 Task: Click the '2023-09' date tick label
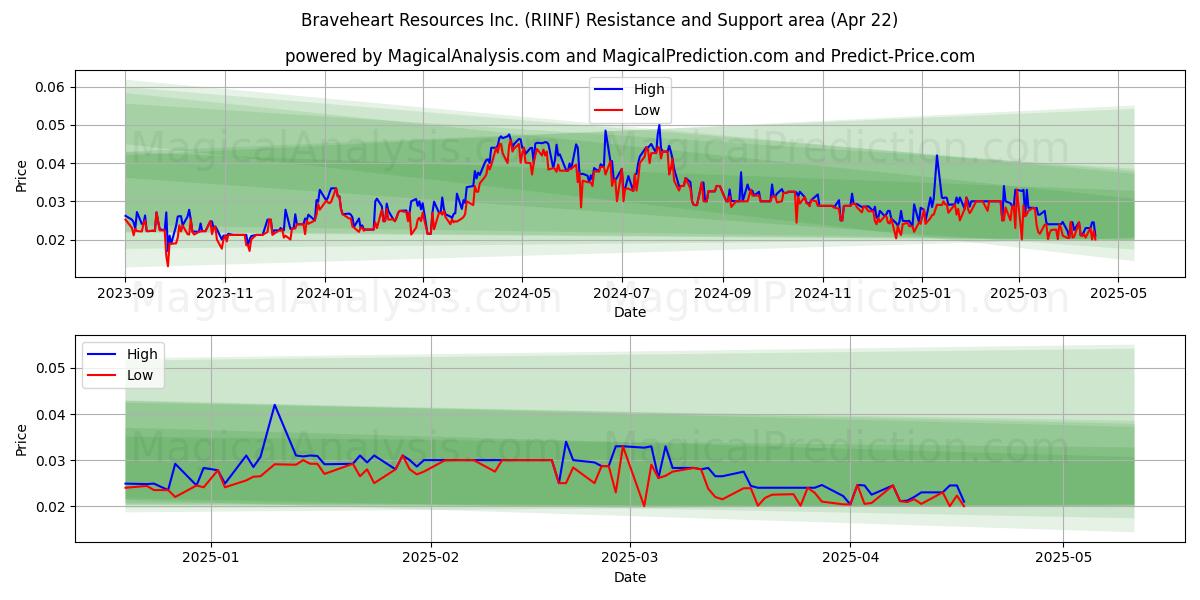[125, 294]
